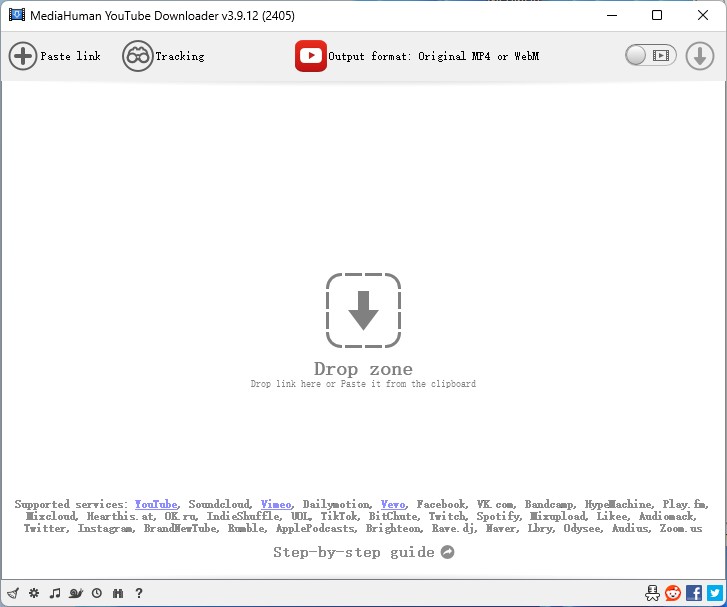
Task: Click the MediaHuman mascot icon at bottom right
Action: pyautogui.click(x=652, y=593)
